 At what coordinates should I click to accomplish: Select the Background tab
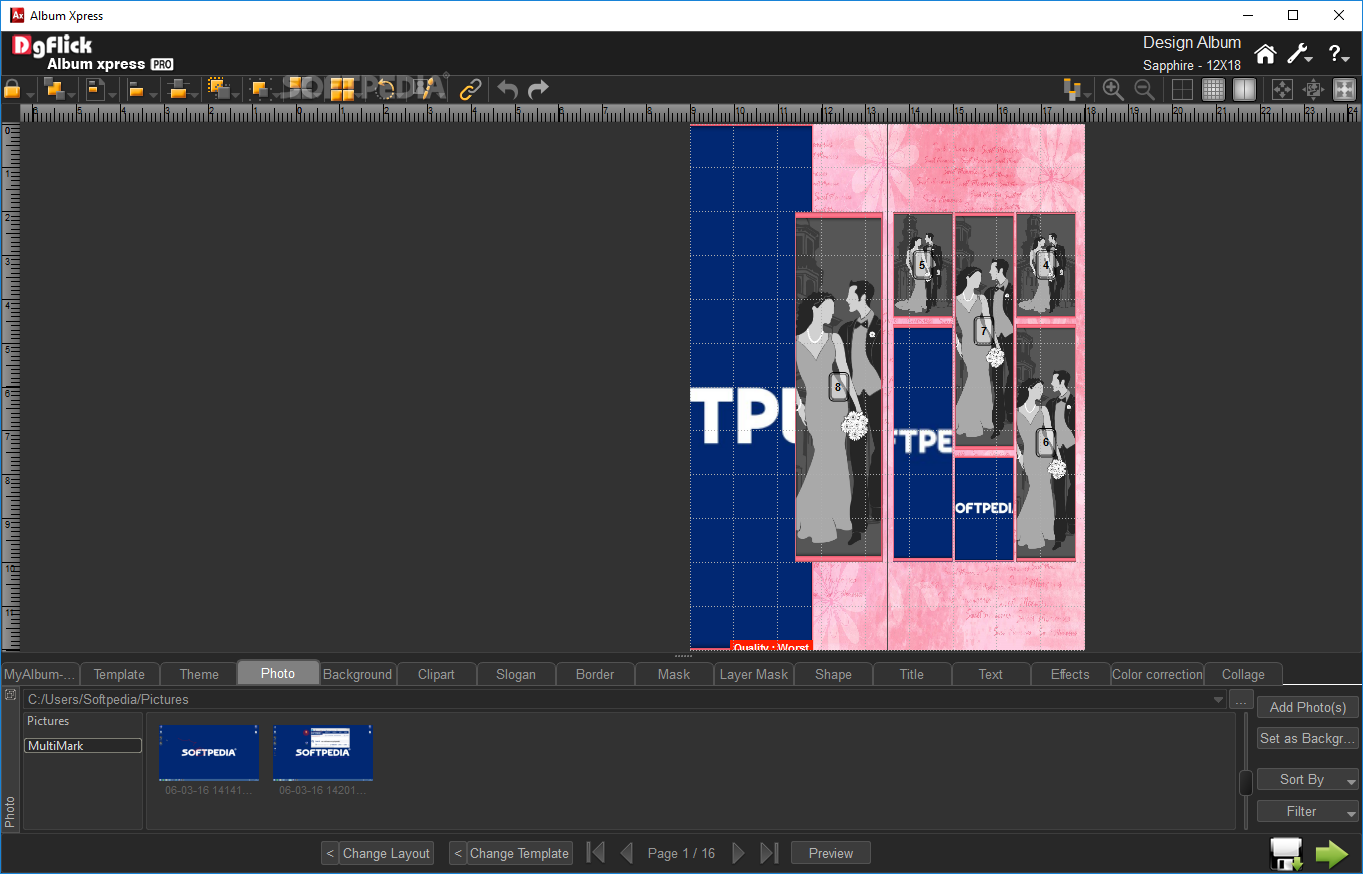click(358, 674)
